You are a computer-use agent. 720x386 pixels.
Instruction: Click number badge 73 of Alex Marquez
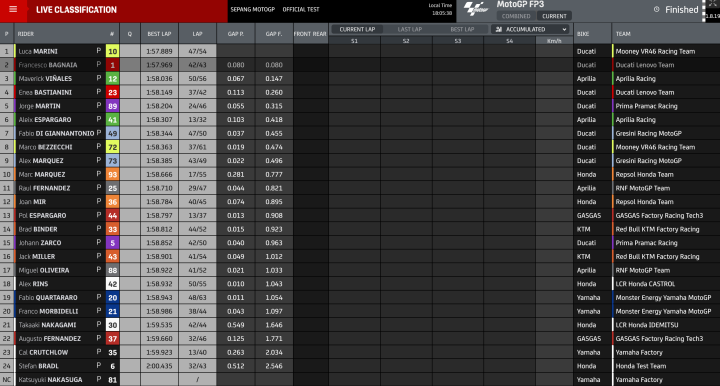click(112, 161)
